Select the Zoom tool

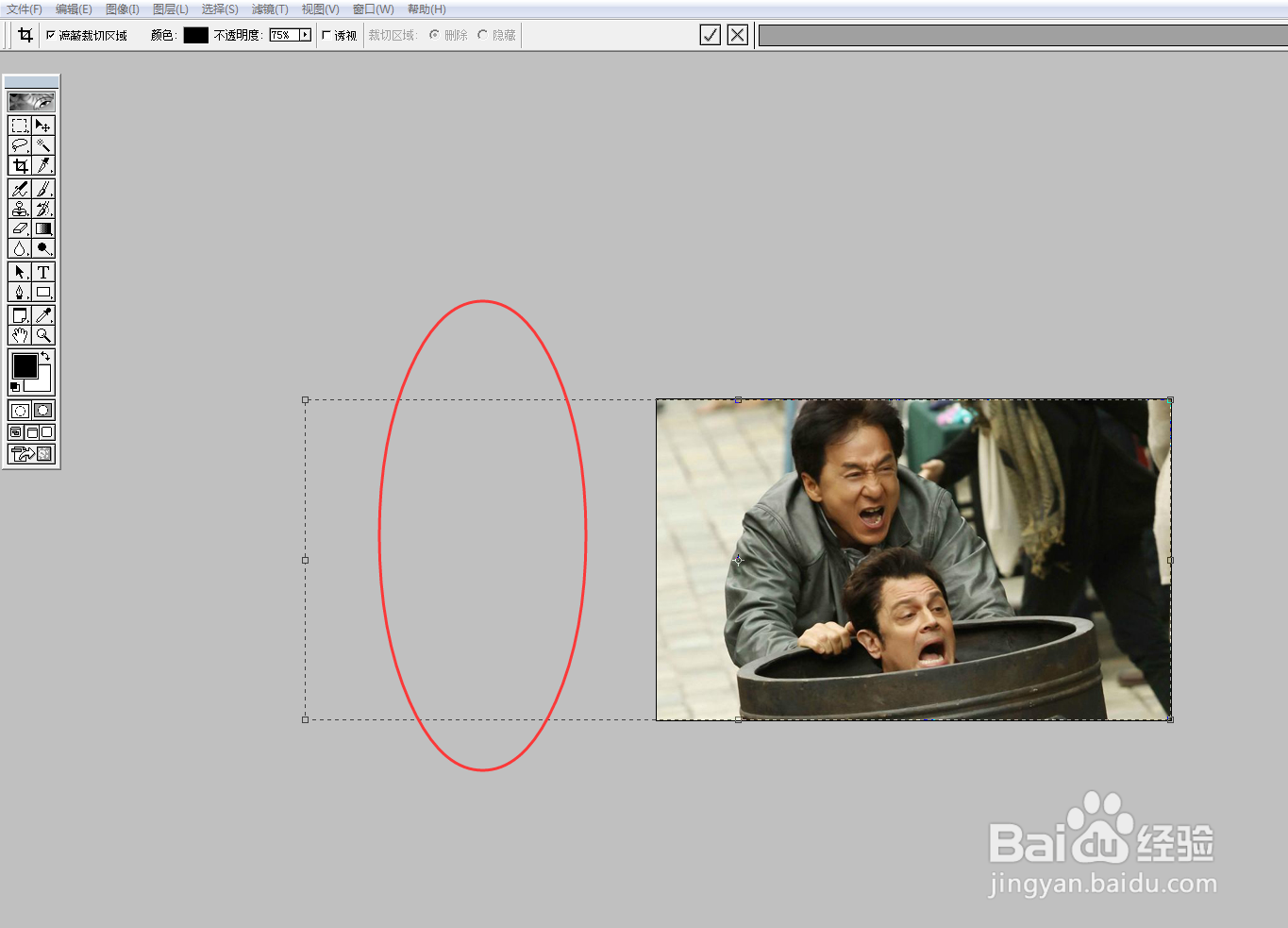(x=43, y=335)
